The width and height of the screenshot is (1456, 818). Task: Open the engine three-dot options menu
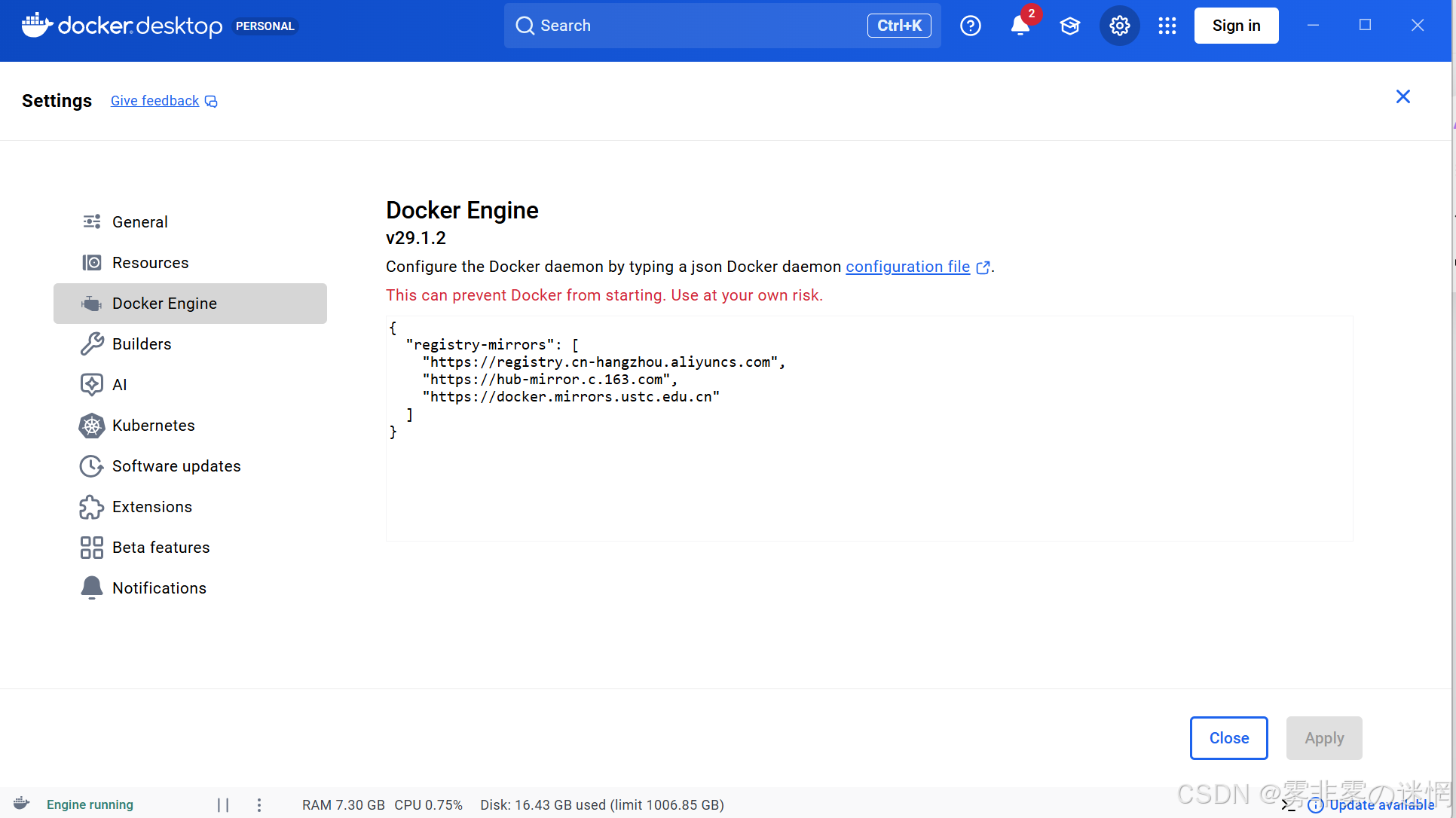(259, 804)
